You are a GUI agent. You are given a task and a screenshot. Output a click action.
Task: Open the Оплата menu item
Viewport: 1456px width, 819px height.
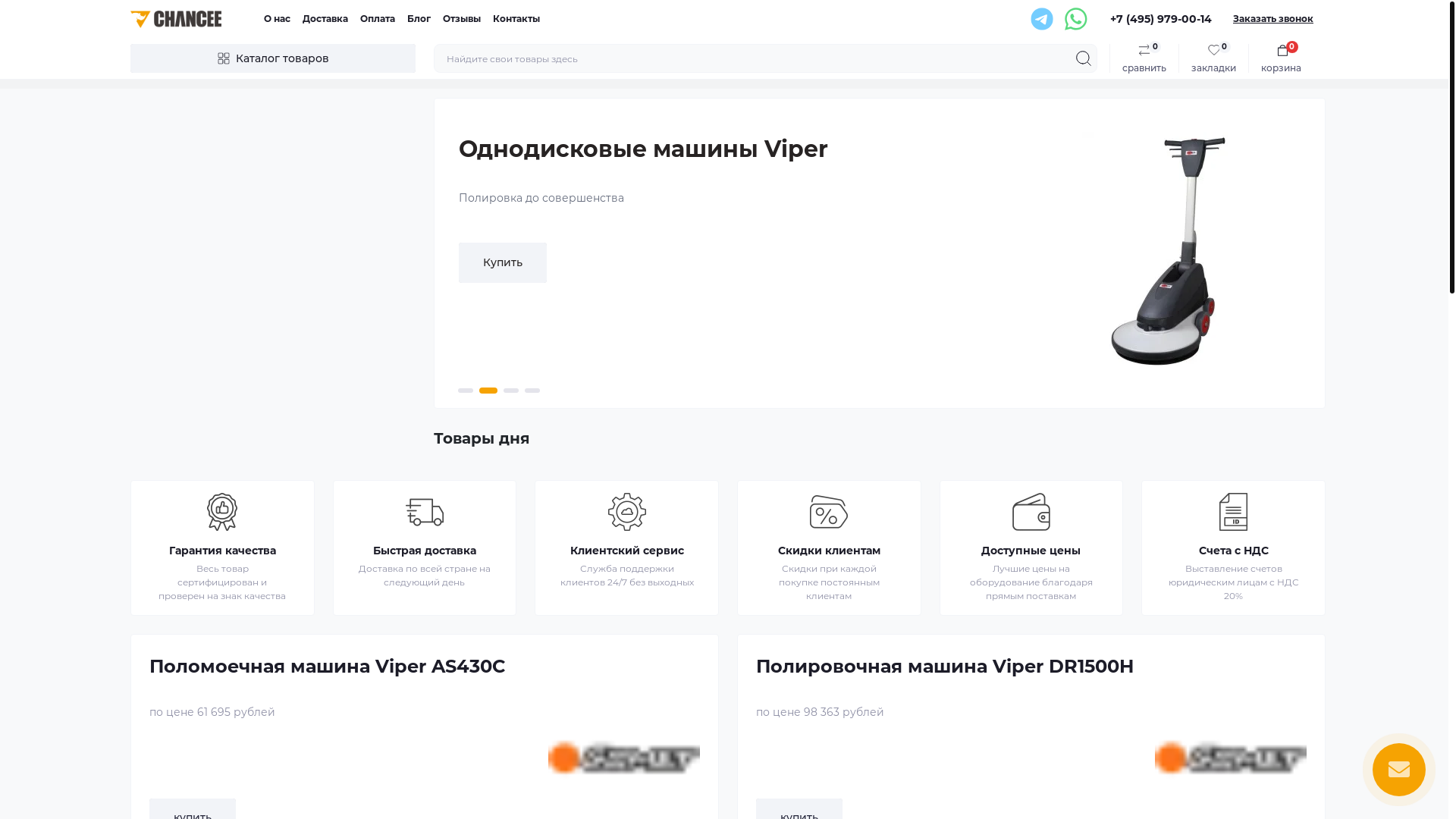pyautogui.click(x=378, y=19)
